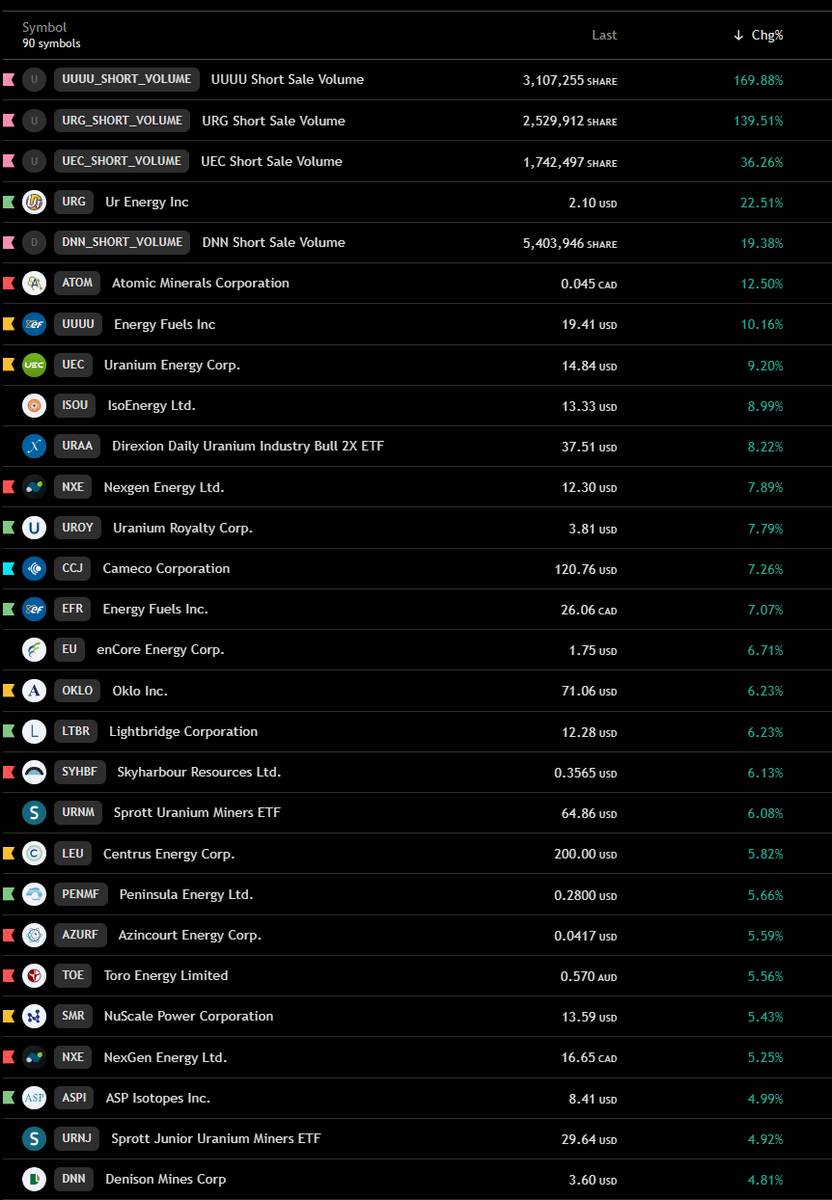The height and width of the screenshot is (1200, 832).
Task: Click the EFR Energy Fuels Inc. logo
Action: pos(34,609)
